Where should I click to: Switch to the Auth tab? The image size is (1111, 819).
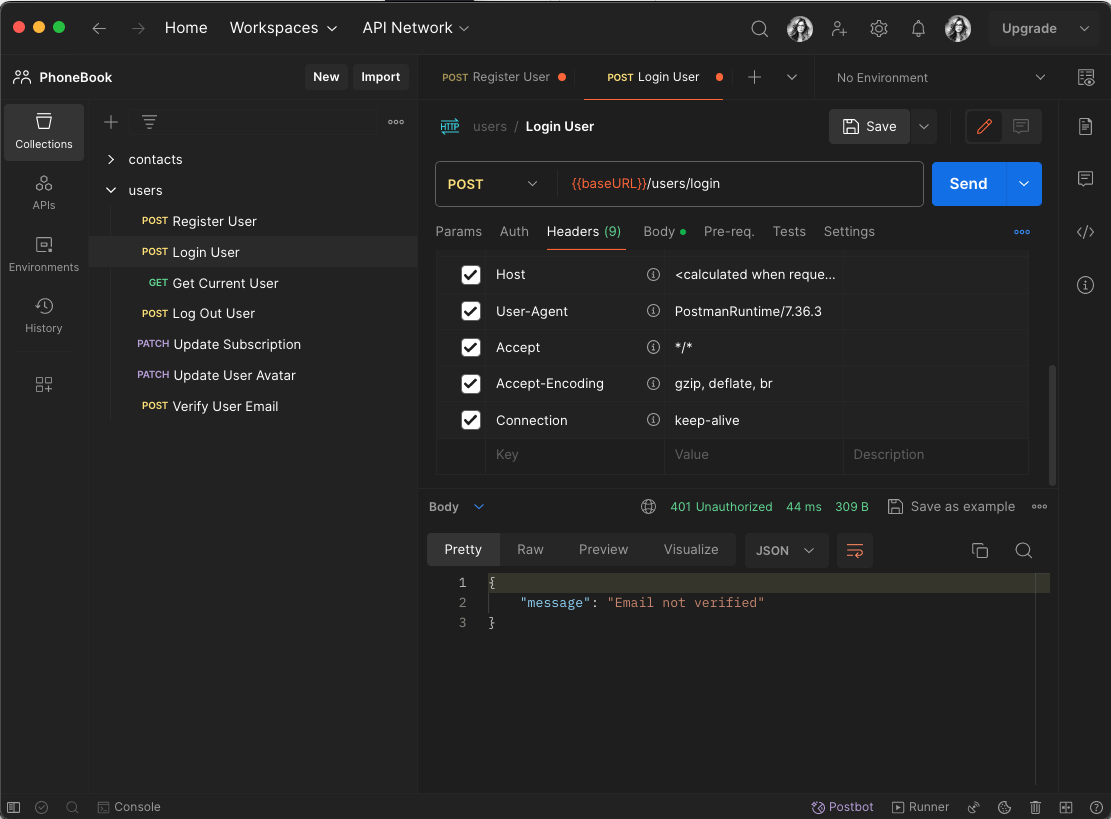[x=514, y=232]
